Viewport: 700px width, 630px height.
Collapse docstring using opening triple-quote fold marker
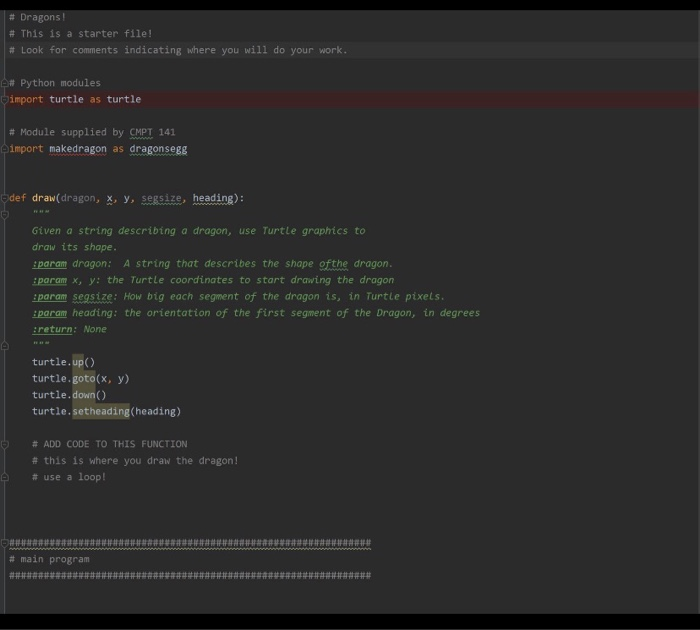[x=4, y=215]
